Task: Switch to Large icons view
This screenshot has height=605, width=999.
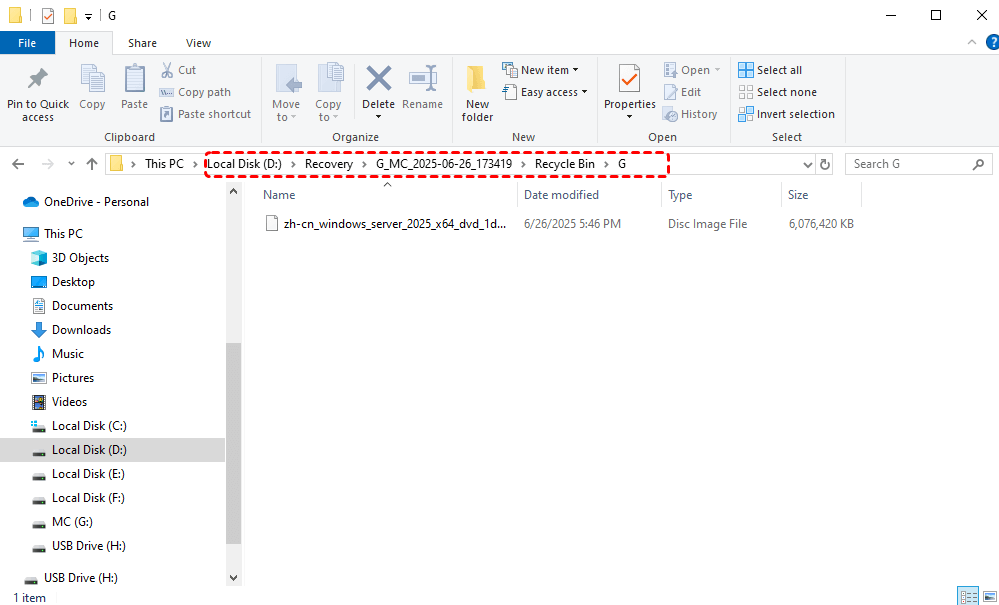Action: 990,597
